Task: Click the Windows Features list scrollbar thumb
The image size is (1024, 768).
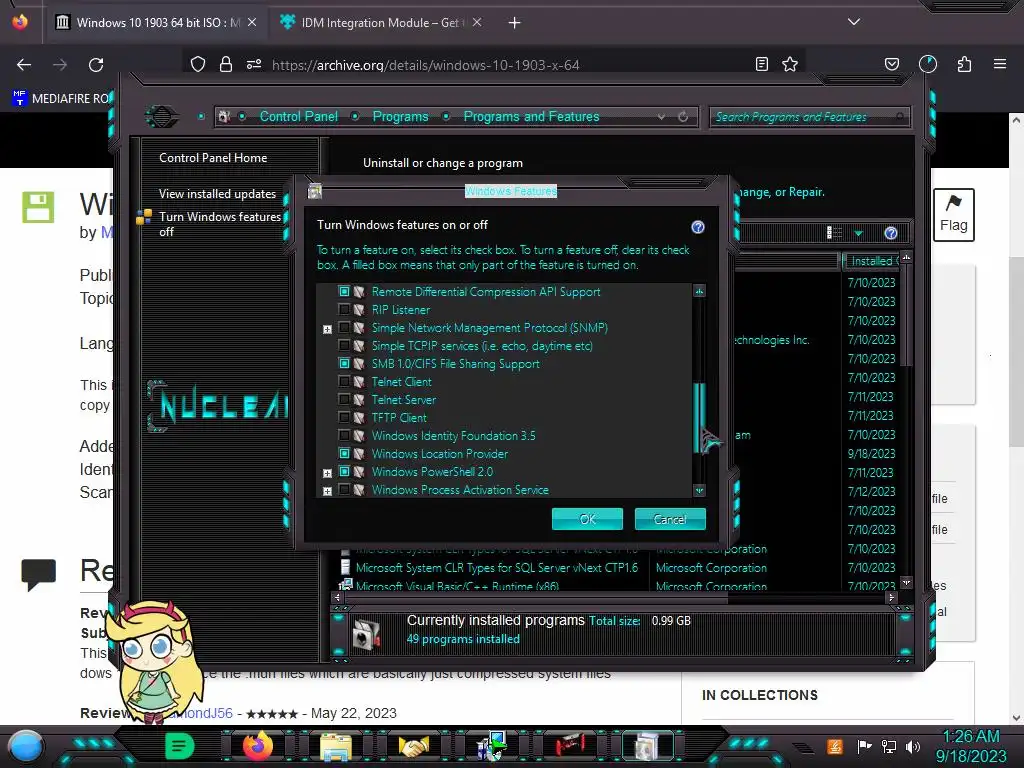Action: [x=699, y=418]
